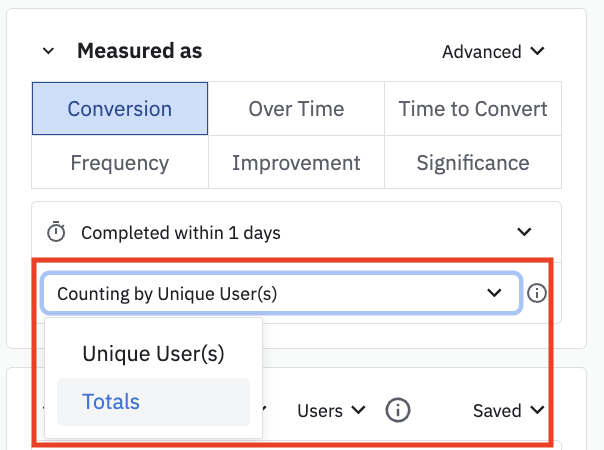The width and height of the screenshot is (604, 450).
Task: Click the Measured as heading text
Action: pyautogui.click(x=139, y=51)
